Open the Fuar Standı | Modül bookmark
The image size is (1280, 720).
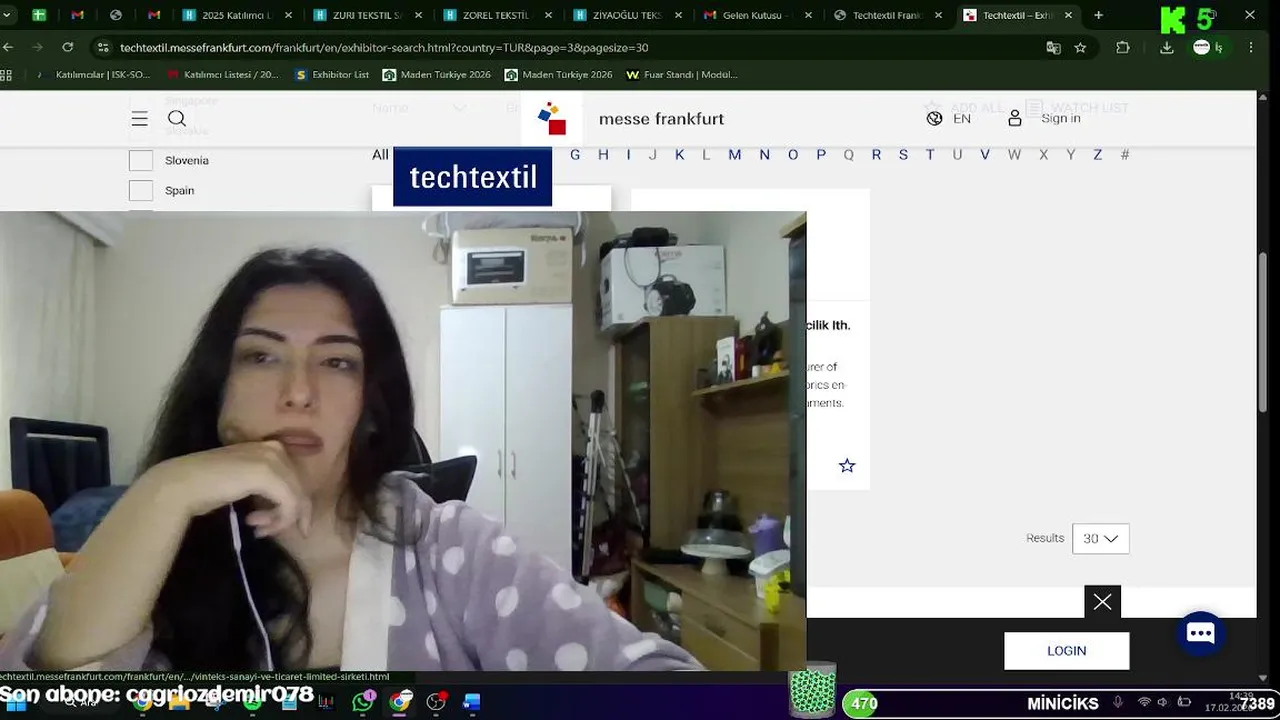[x=681, y=75]
